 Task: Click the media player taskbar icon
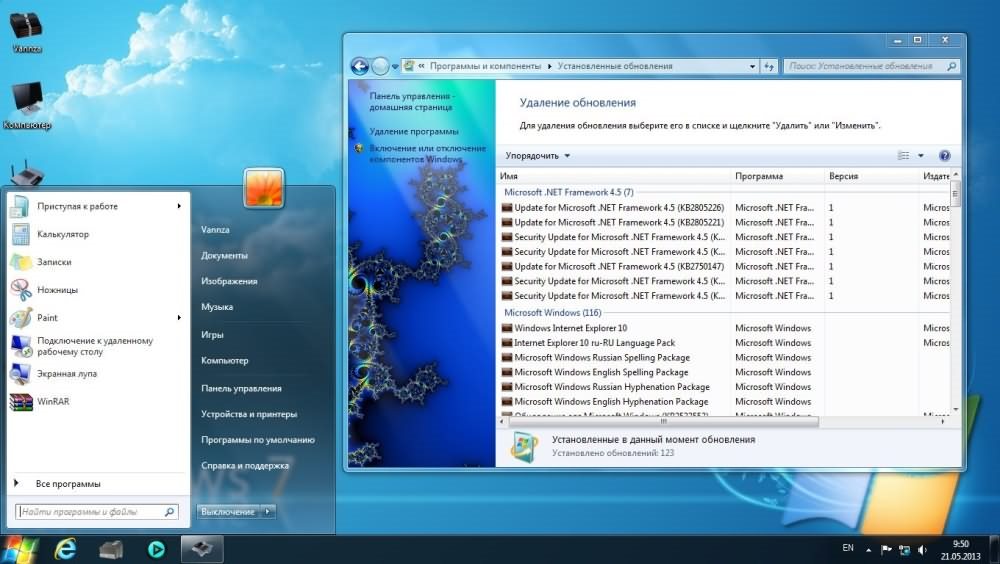click(x=156, y=549)
